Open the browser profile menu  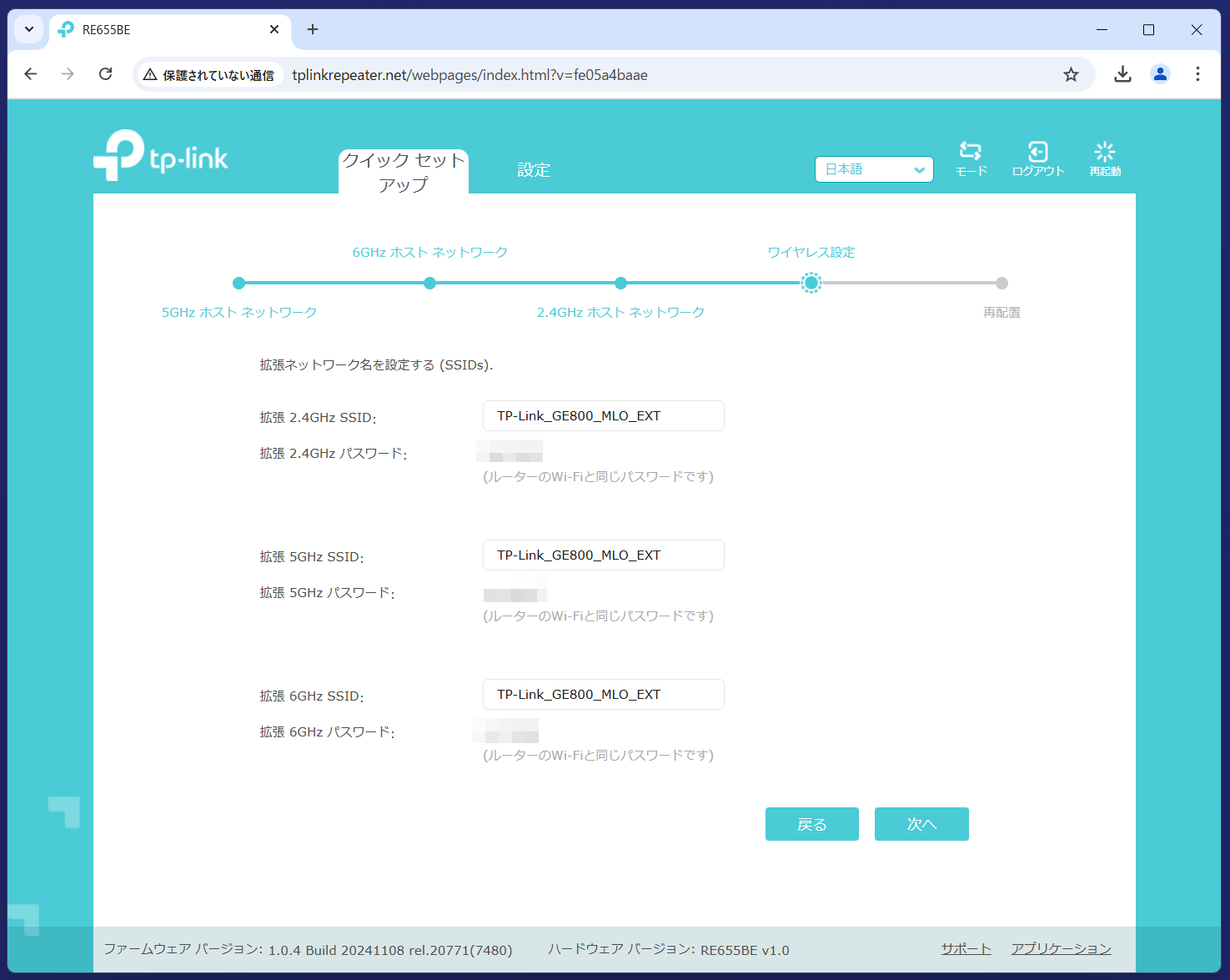pos(1160,74)
